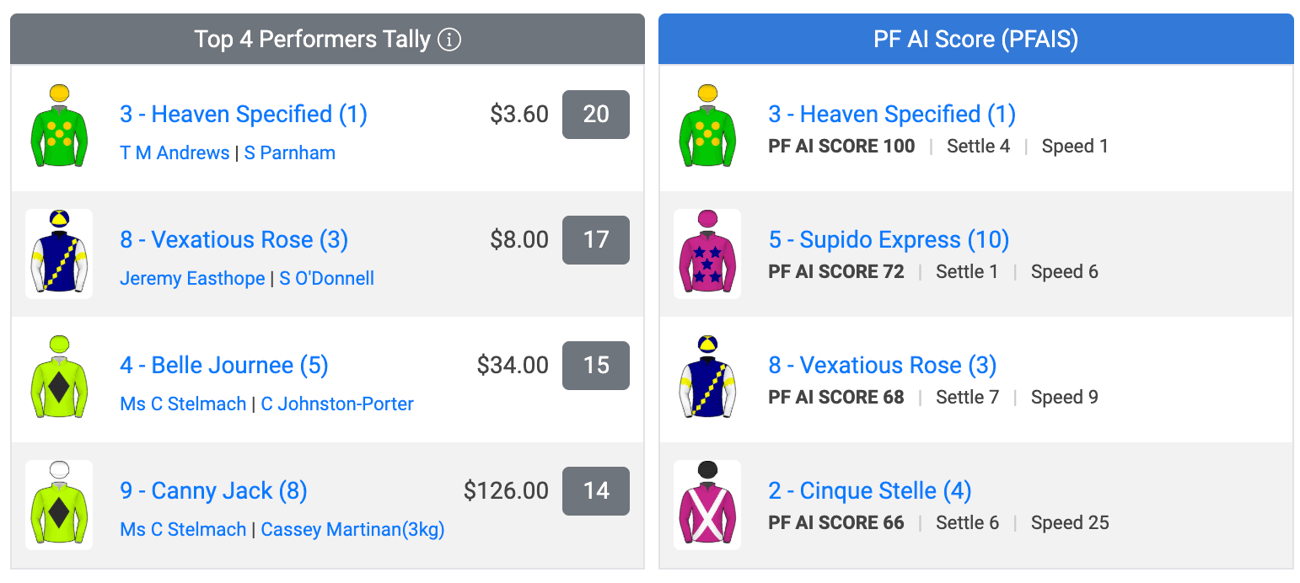Open 3 - Heaven Specified link in Tally list
Screen dimensions: 1300x583
[x=244, y=114]
